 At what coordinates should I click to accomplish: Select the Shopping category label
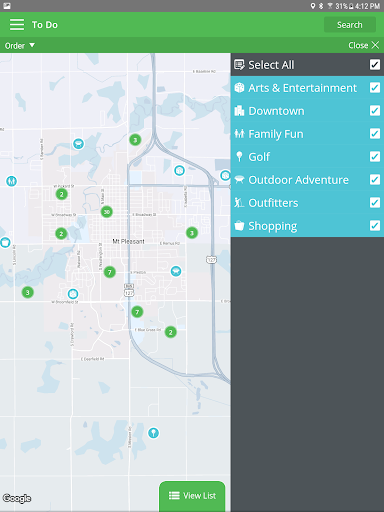273,226
